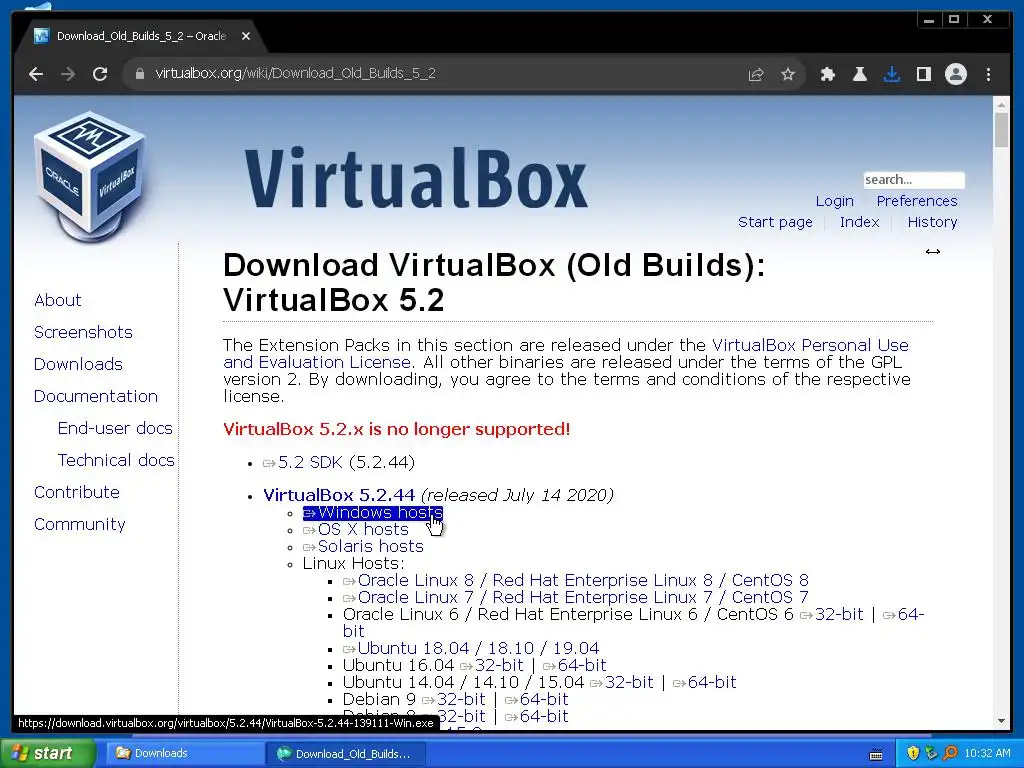Open the user profile avatar
Screen dimensions: 1024x768
click(x=955, y=74)
